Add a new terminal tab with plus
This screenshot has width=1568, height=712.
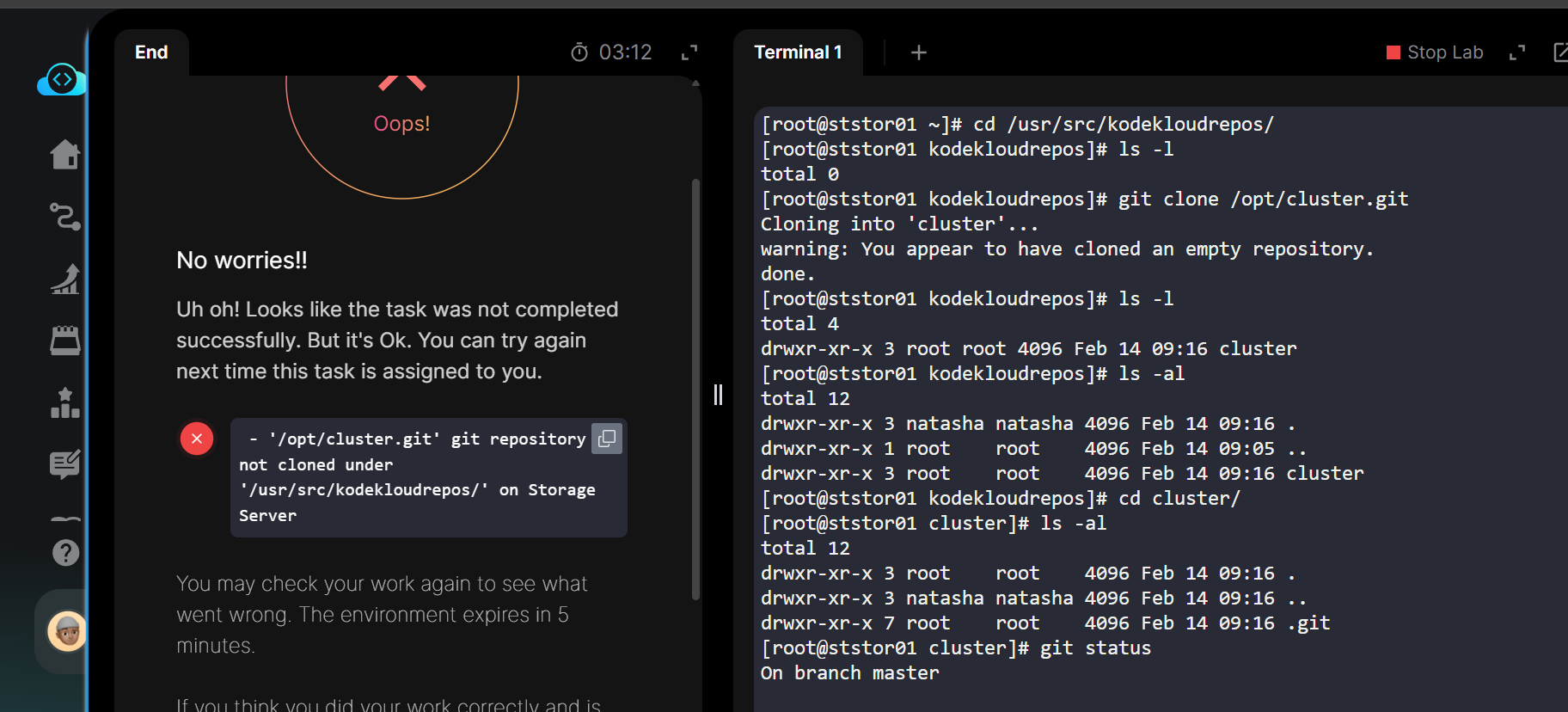click(918, 52)
